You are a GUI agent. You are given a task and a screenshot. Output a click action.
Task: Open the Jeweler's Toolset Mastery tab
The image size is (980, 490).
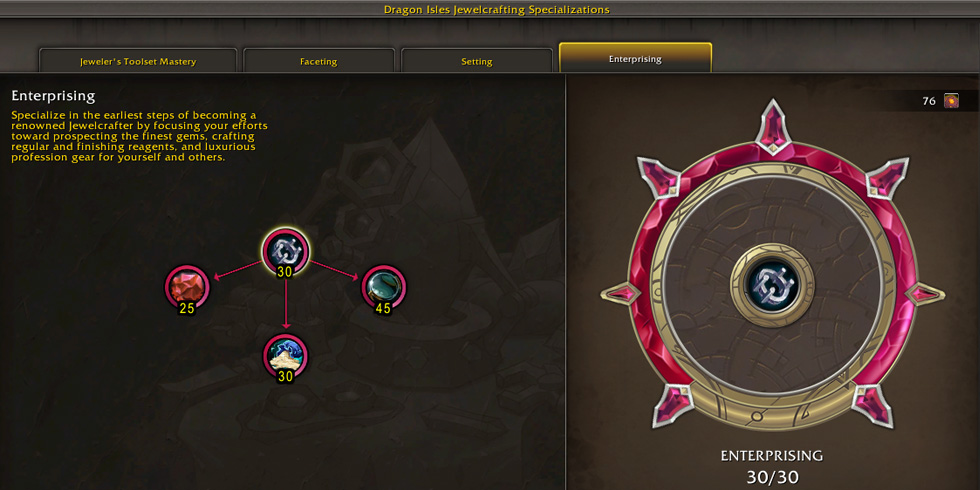coord(138,61)
